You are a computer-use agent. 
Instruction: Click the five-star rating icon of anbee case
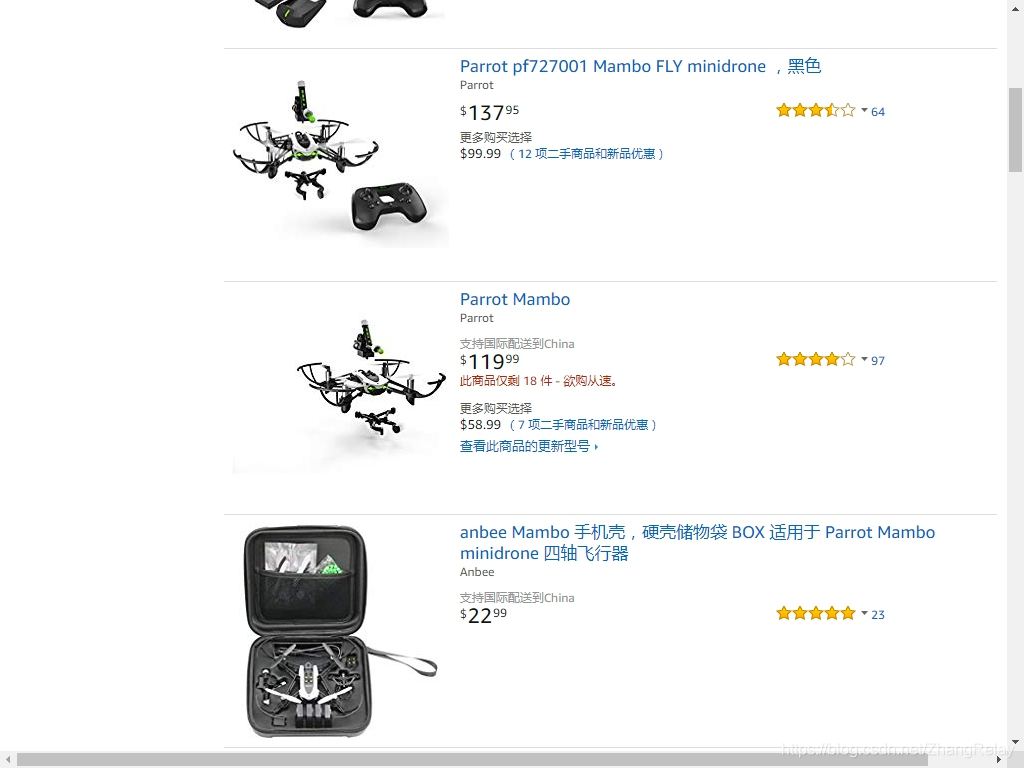click(816, 613)
